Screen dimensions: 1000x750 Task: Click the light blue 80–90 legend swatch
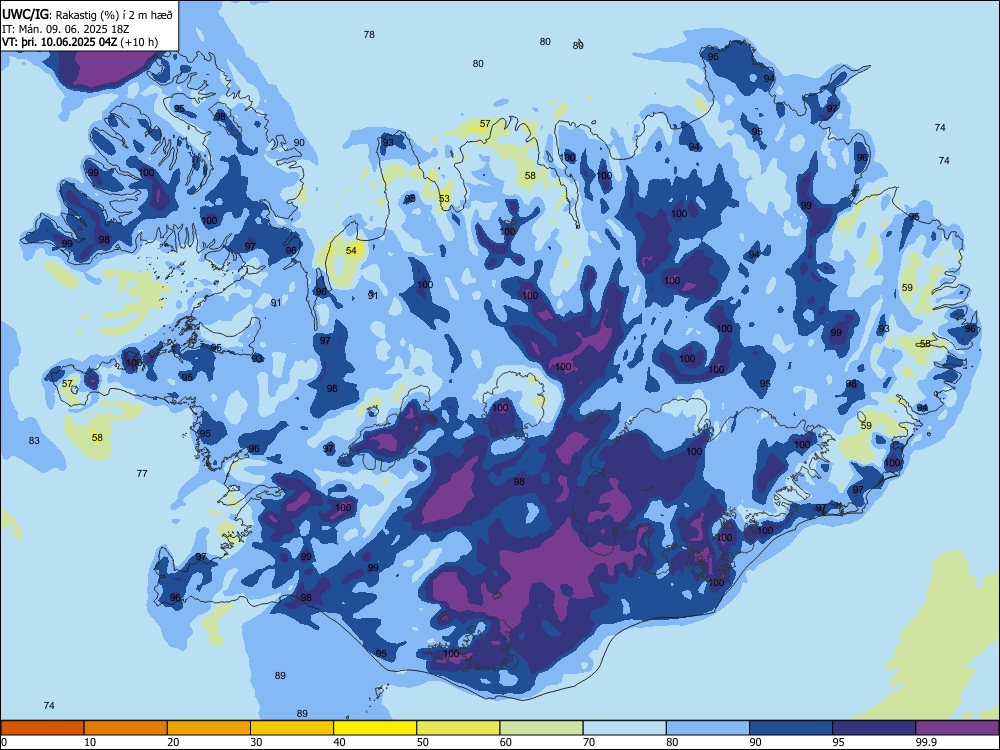pyautogui.click(x=708, y=728)
